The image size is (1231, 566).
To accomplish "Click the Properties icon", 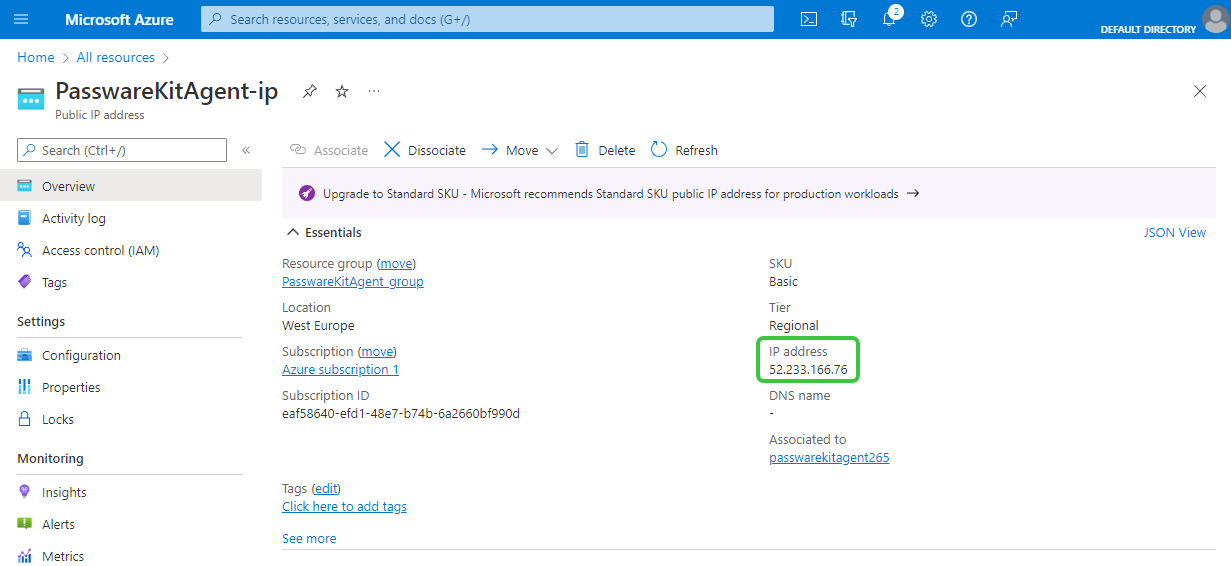I will coord(25,387).
